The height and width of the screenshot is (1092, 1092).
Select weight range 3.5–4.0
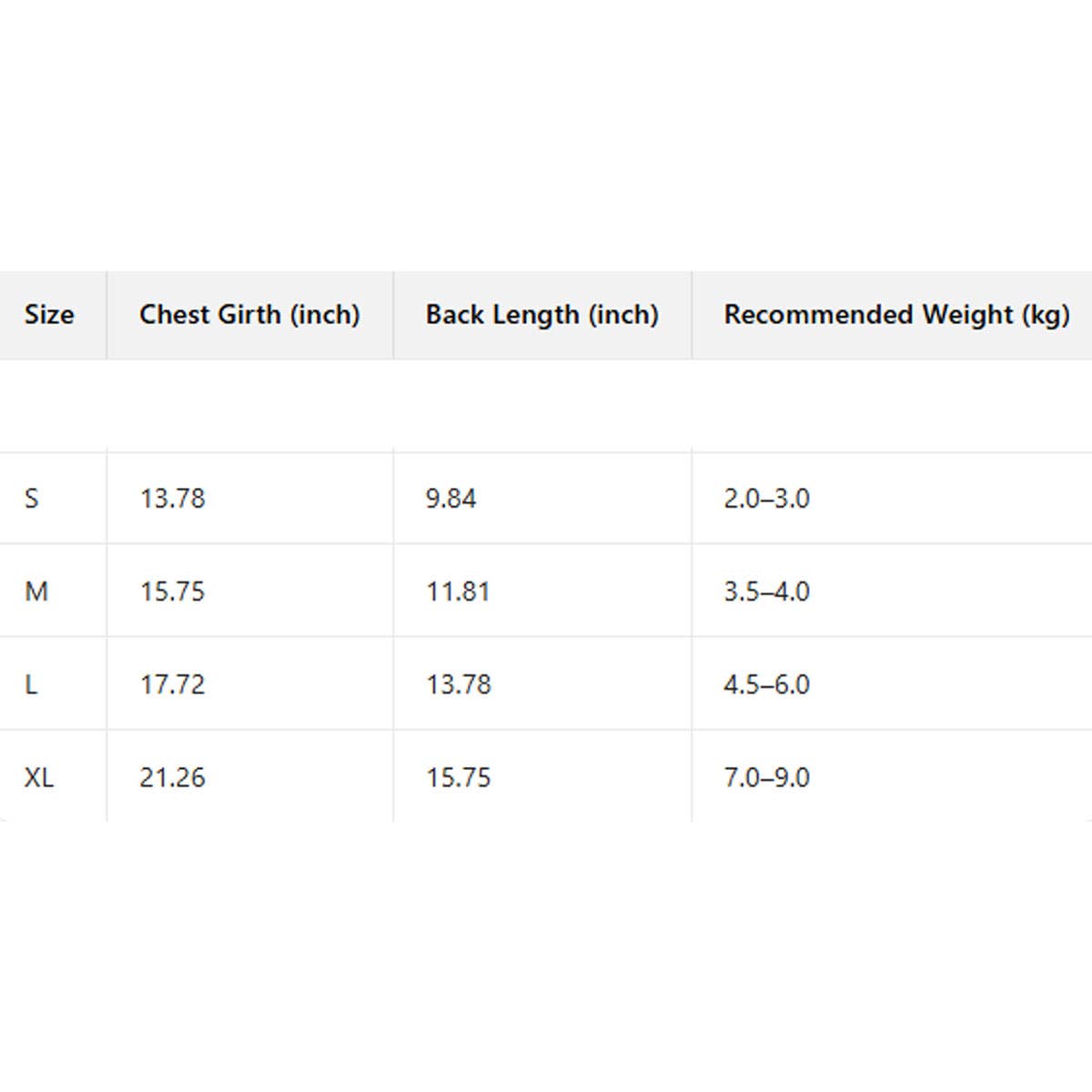767,591
